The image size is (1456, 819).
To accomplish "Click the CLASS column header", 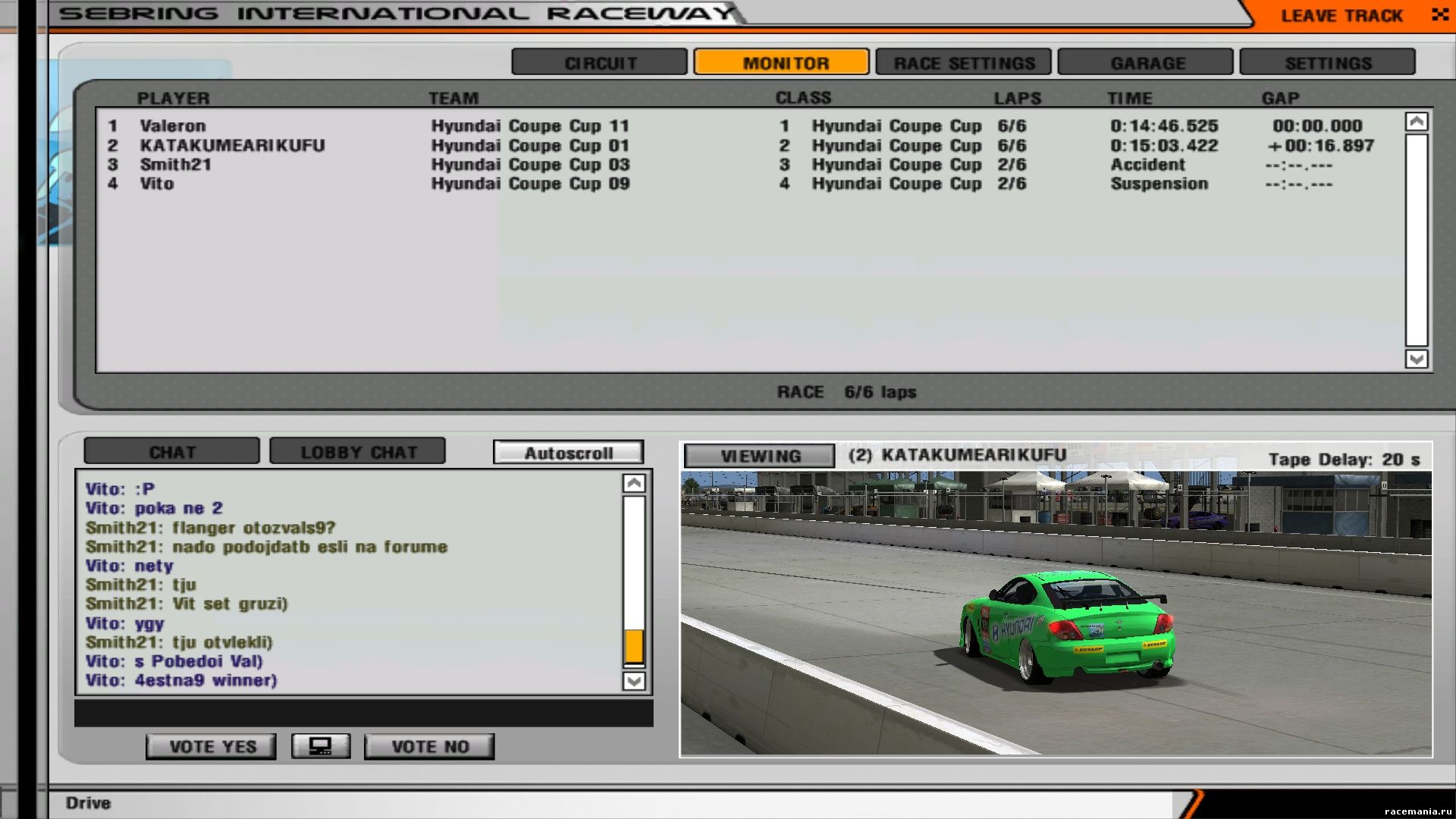I will pyautogui.click(x=803, y=98).
